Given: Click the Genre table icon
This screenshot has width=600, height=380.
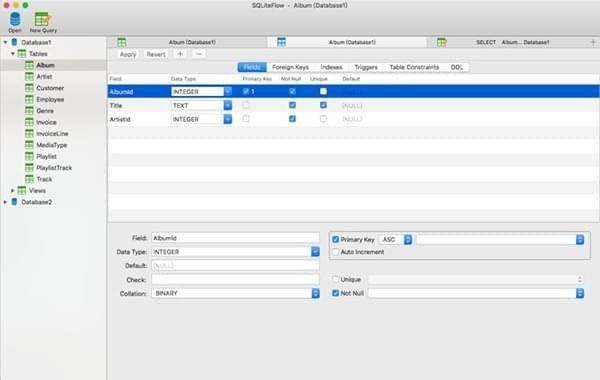Looking at the screenshot, I should pos(29,111).
